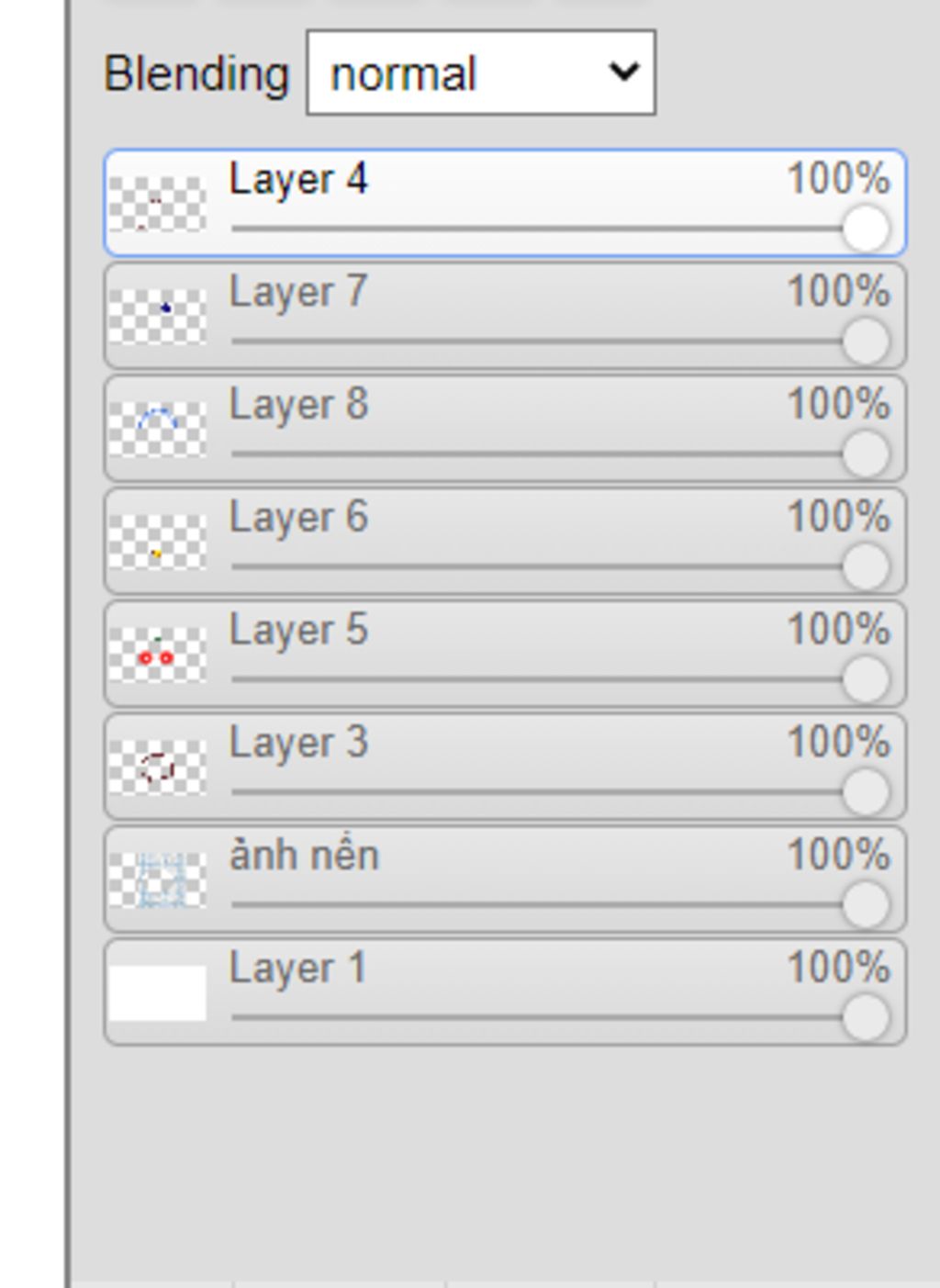Screen dimensions: 940x1288
Task: Select the Layer 6 name label
Action: 298,519
